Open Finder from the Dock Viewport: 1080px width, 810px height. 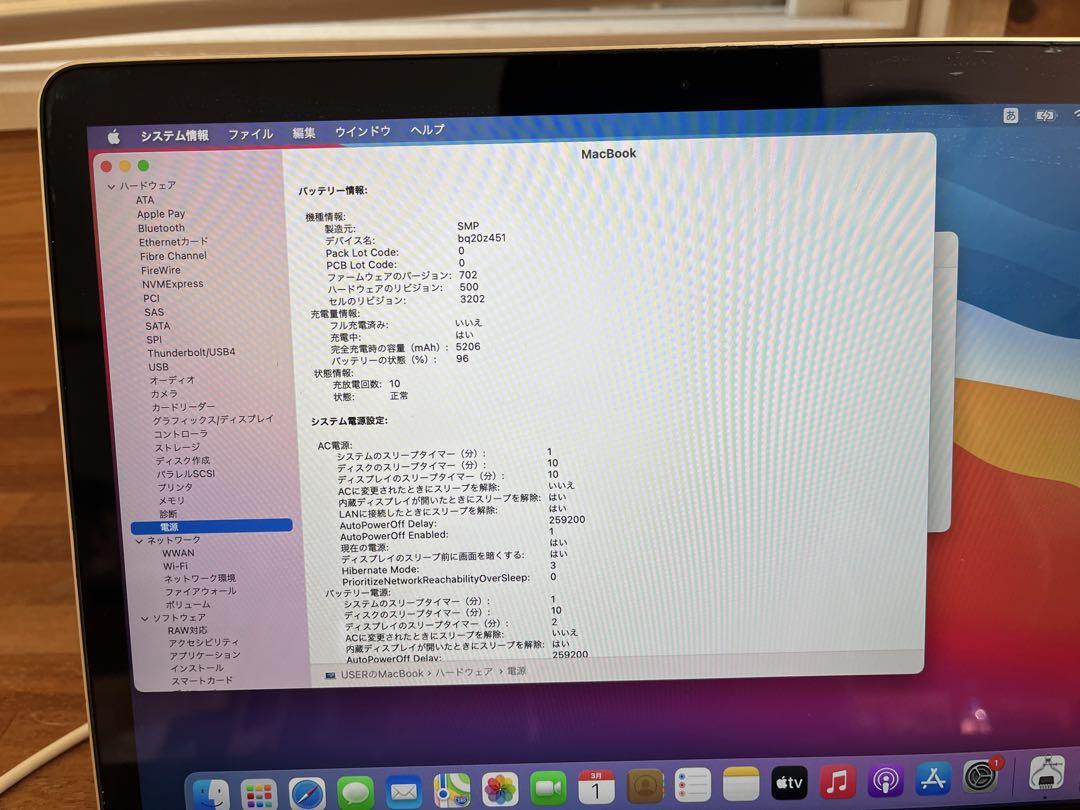pyautogui.click(x=211, y=793)
